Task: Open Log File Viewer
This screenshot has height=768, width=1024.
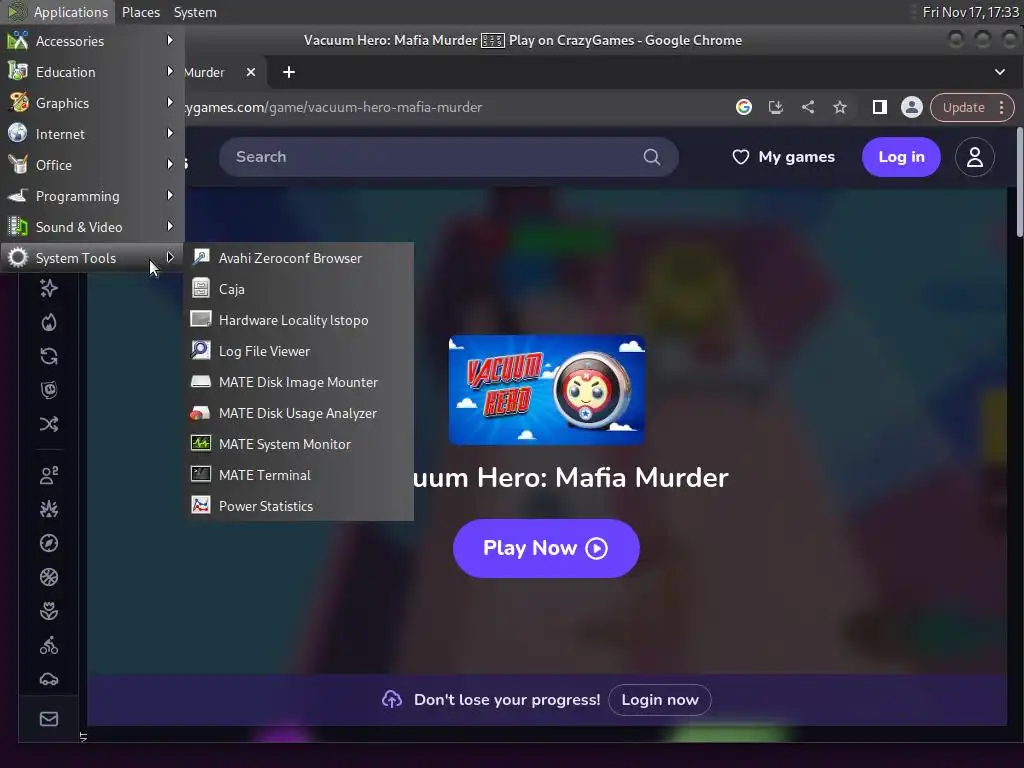Action: point(298,351)
